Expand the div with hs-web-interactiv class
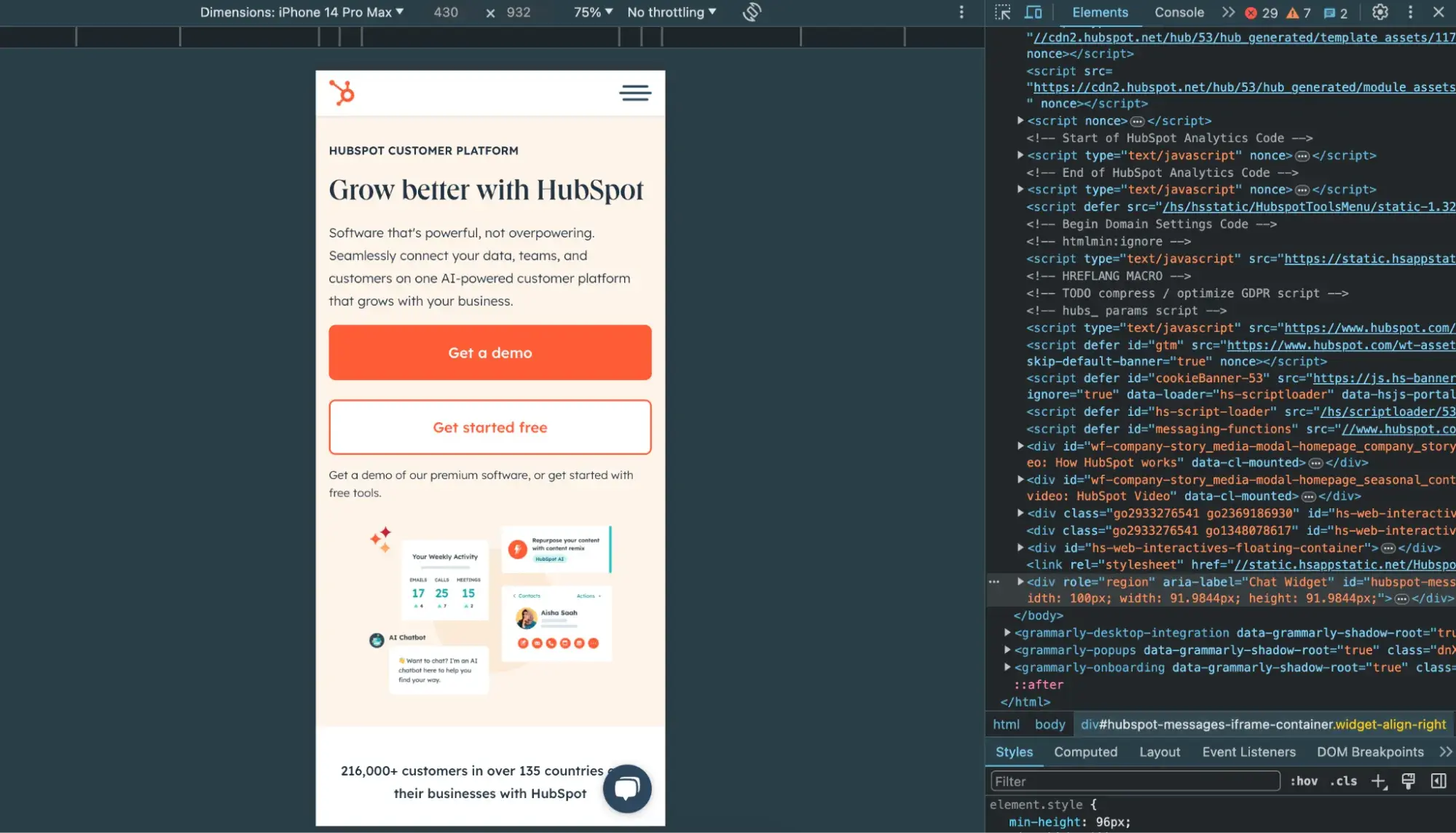Screen dimensions: 1456x833 1020,513
